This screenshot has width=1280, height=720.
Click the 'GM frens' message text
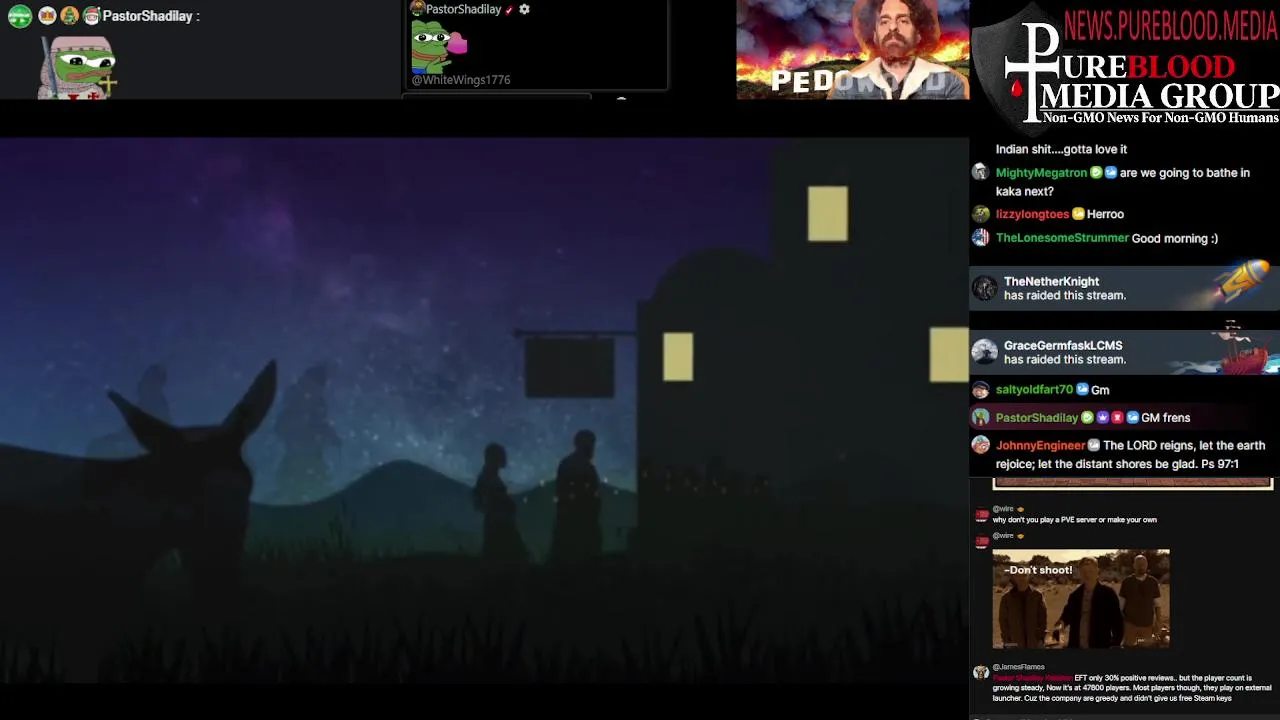(x=1165, y=418)
